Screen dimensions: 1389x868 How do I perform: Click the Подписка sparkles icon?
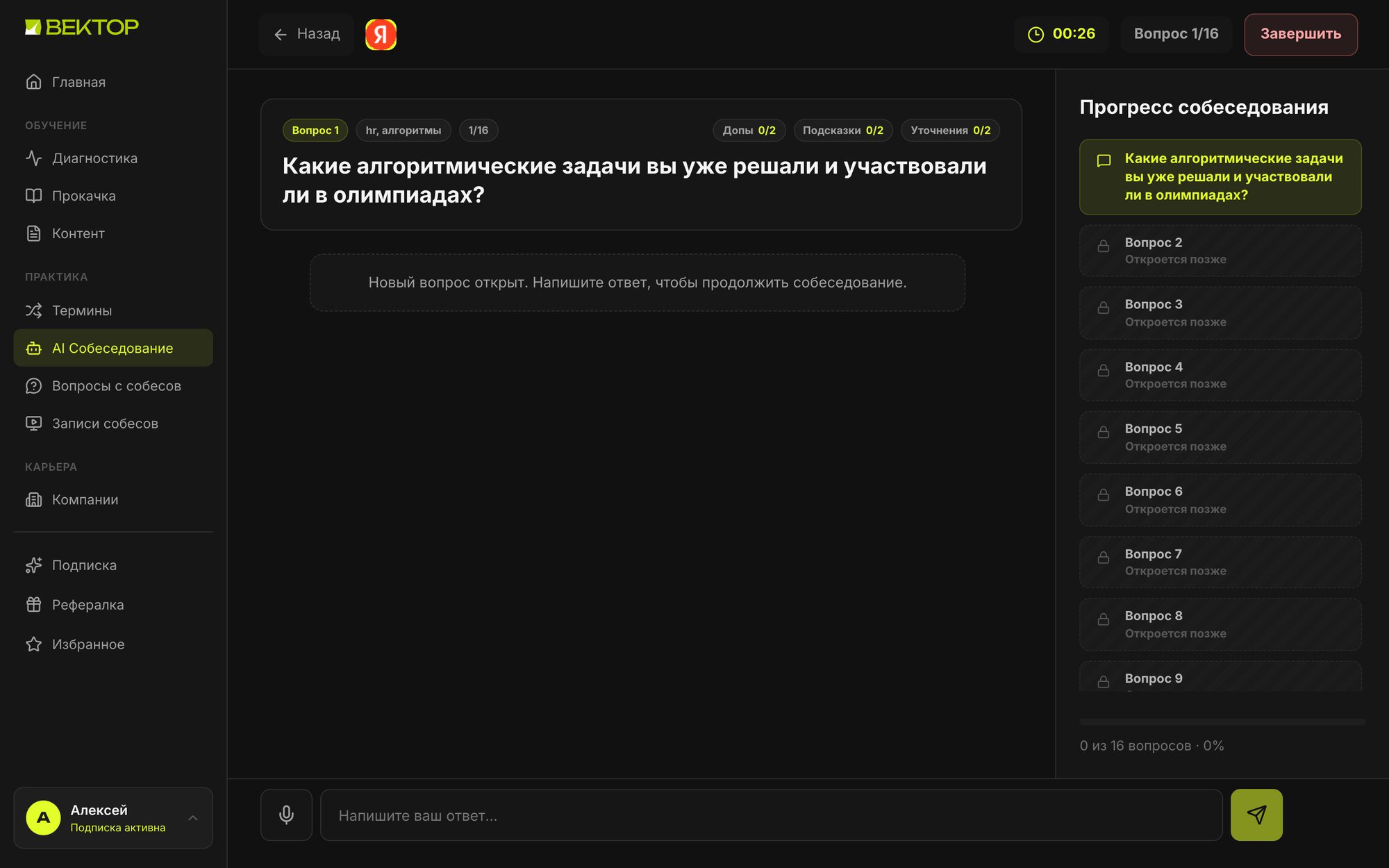click(33, 565)
